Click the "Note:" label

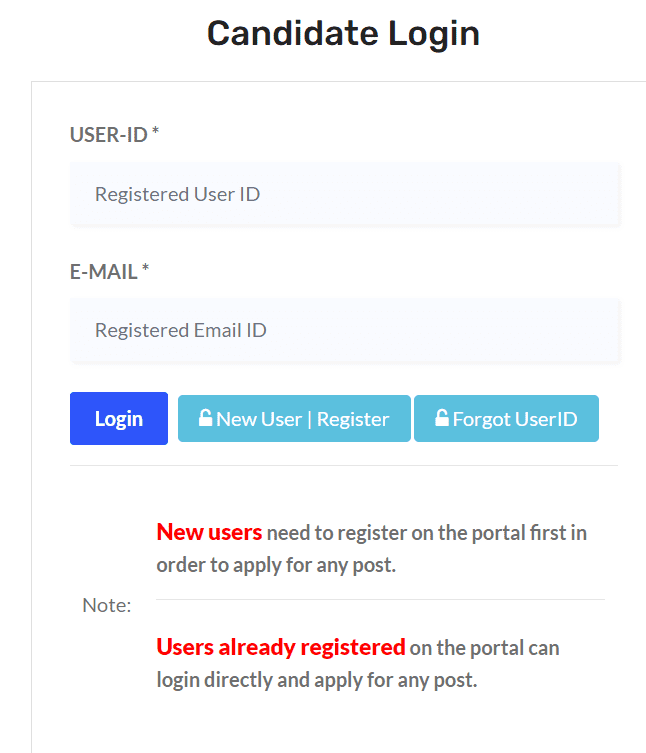107,605
